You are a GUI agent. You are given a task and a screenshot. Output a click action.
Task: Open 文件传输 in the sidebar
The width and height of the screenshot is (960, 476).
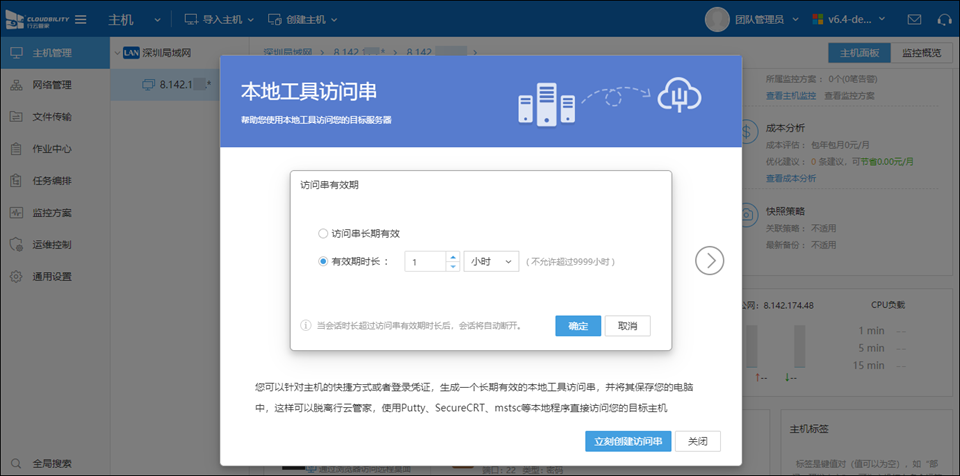(51, 117)
